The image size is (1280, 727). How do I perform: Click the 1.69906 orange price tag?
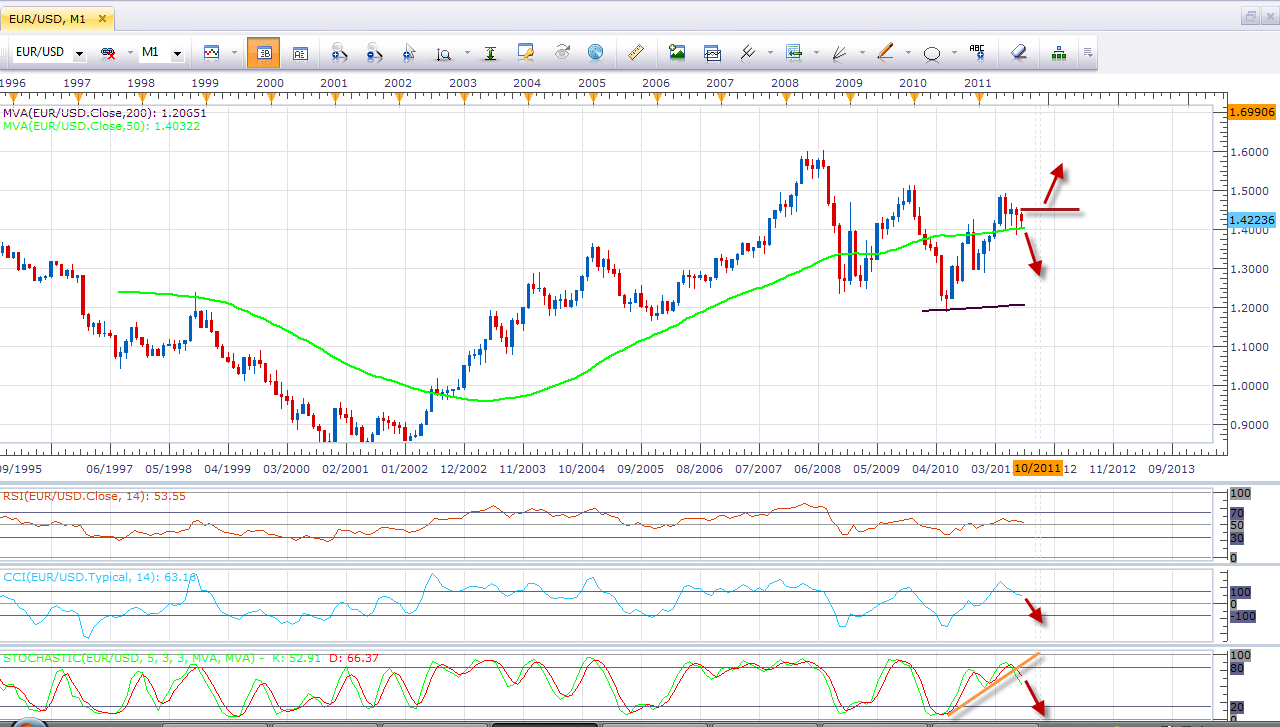(1250, 112)
